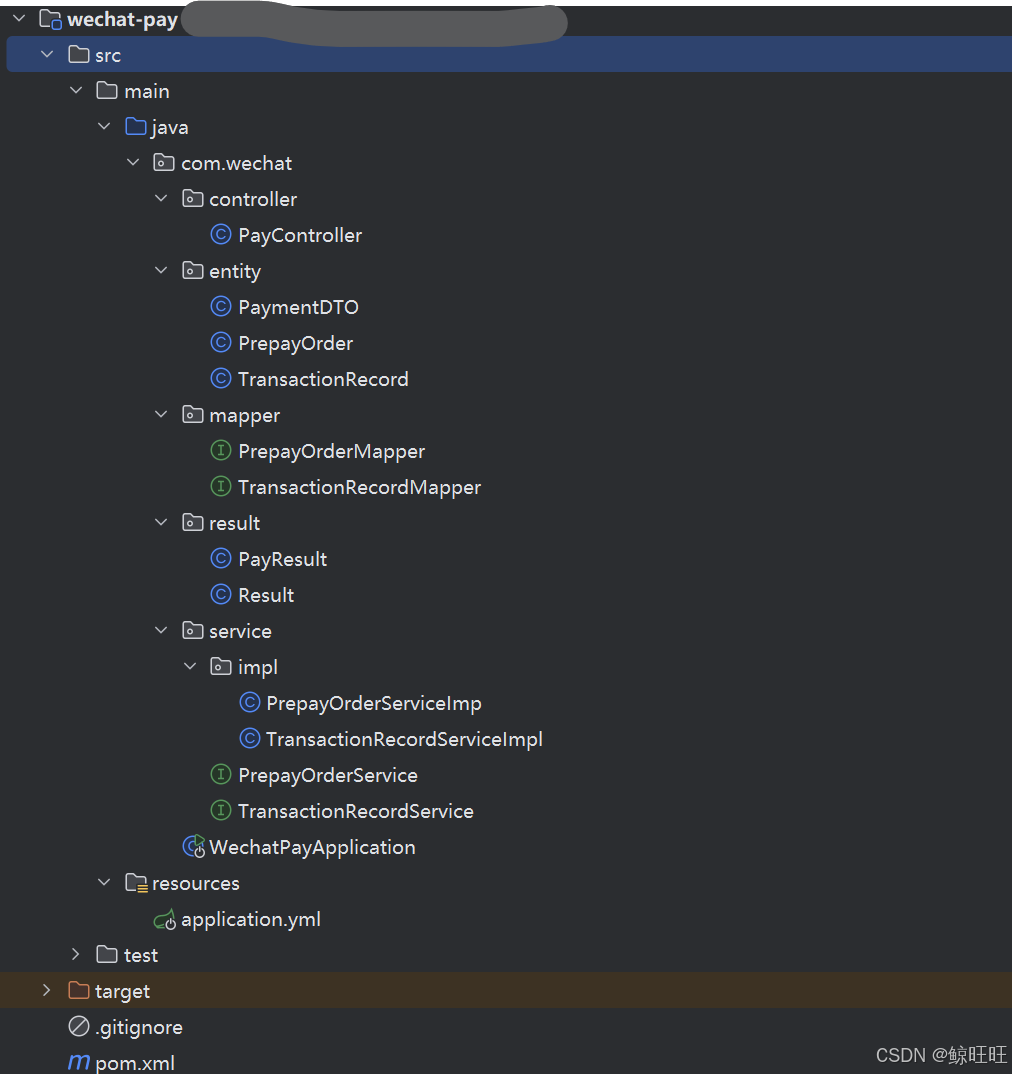1012x1074 pixels.
Task: Click the blue java source folder icon
Action: coord(136,127)
